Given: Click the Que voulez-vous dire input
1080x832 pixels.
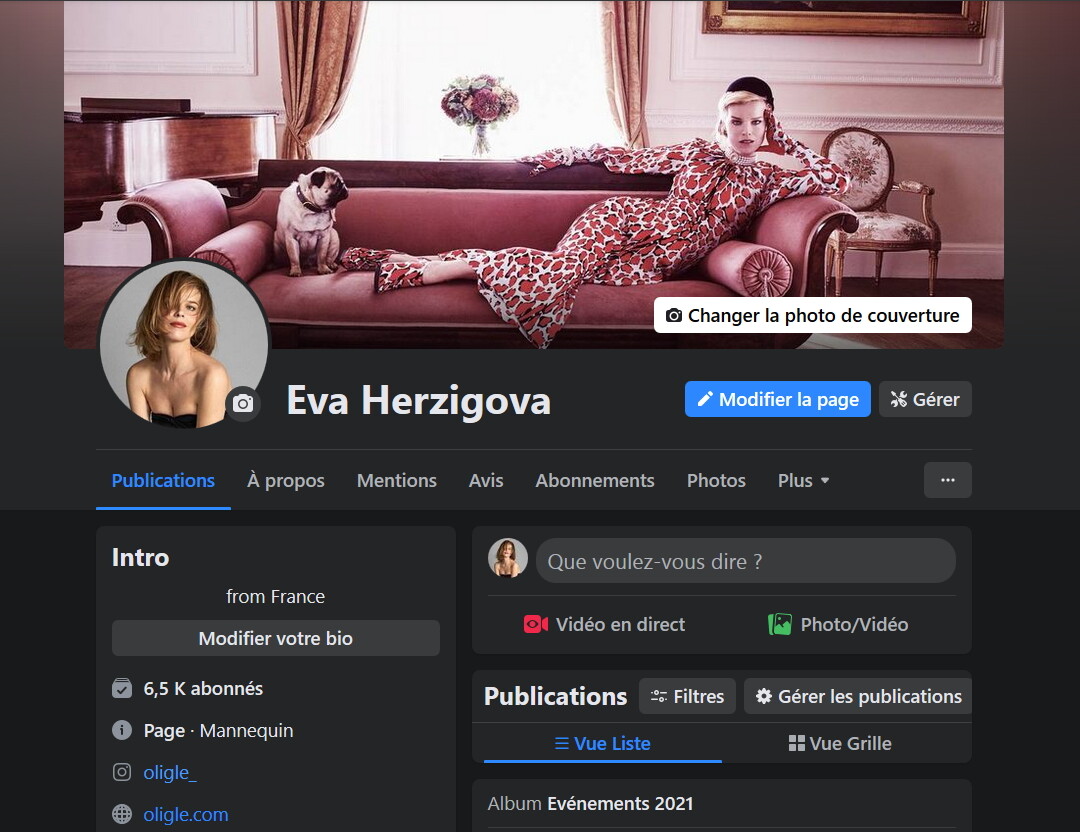Looking at the screenshot, I should point(745,561).
